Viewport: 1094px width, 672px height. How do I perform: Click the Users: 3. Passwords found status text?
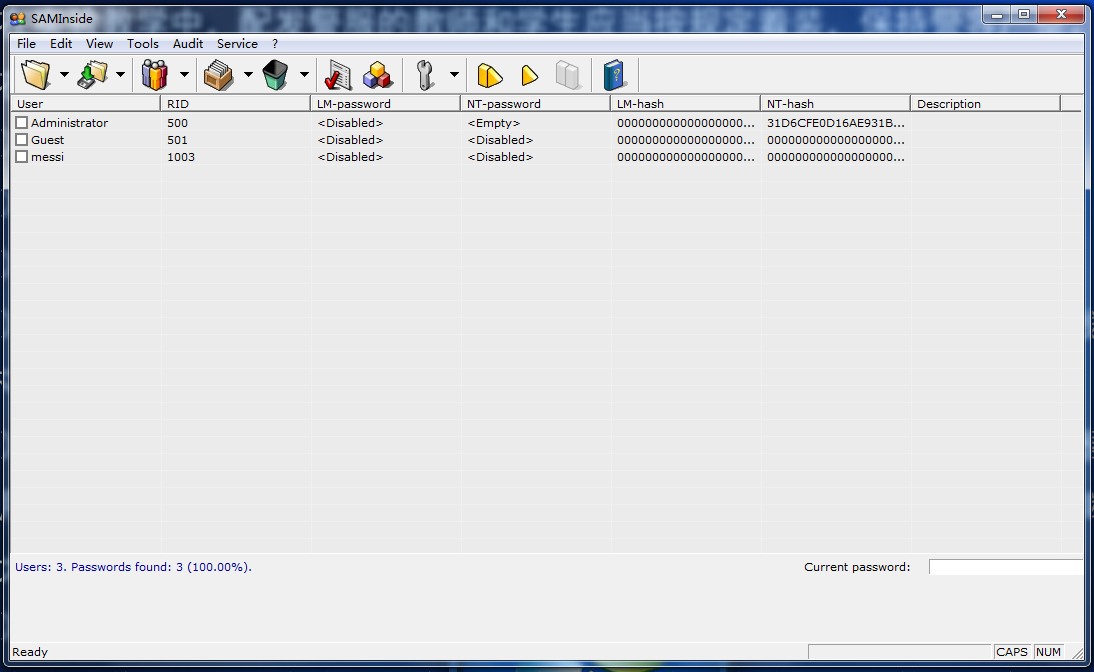coord(133,567)
